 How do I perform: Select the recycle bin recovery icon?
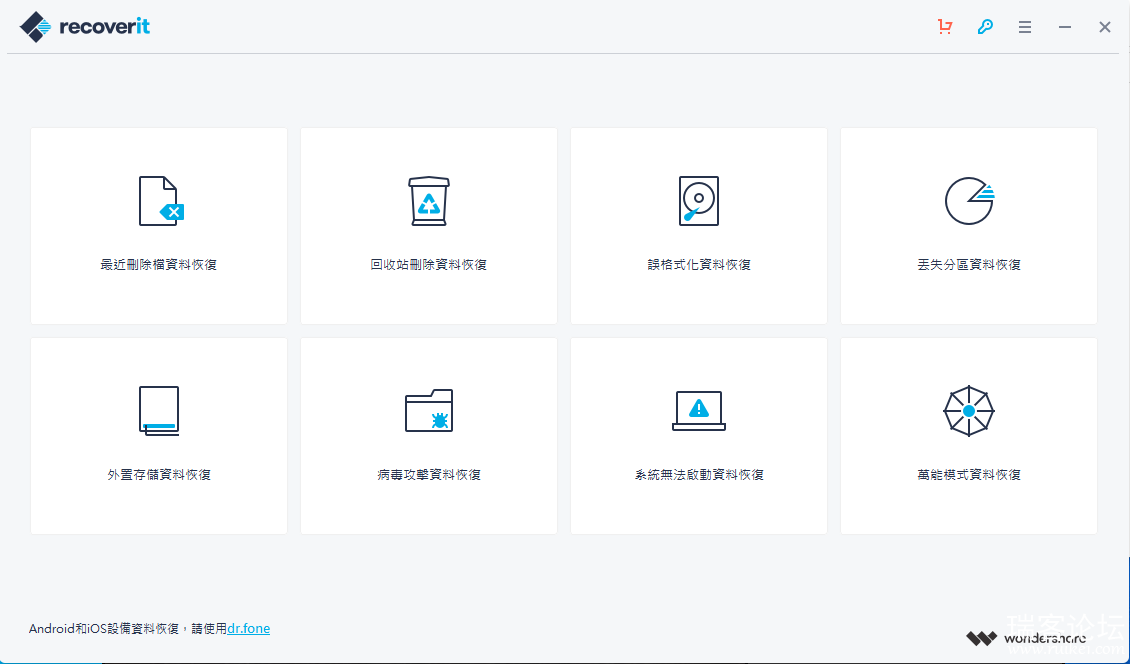click(x=429, y=201)
